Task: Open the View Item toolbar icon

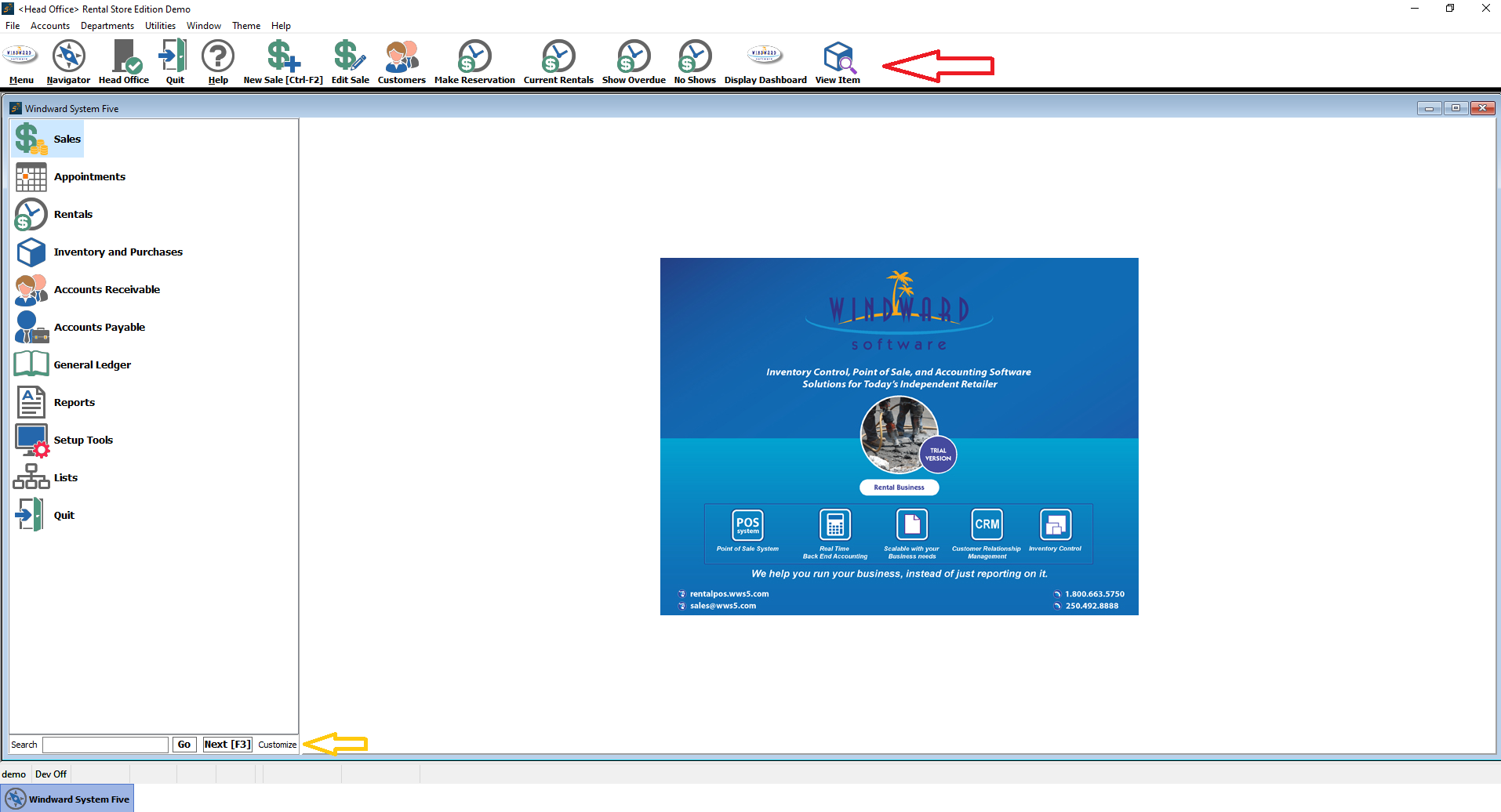Action: pos(838,62)
